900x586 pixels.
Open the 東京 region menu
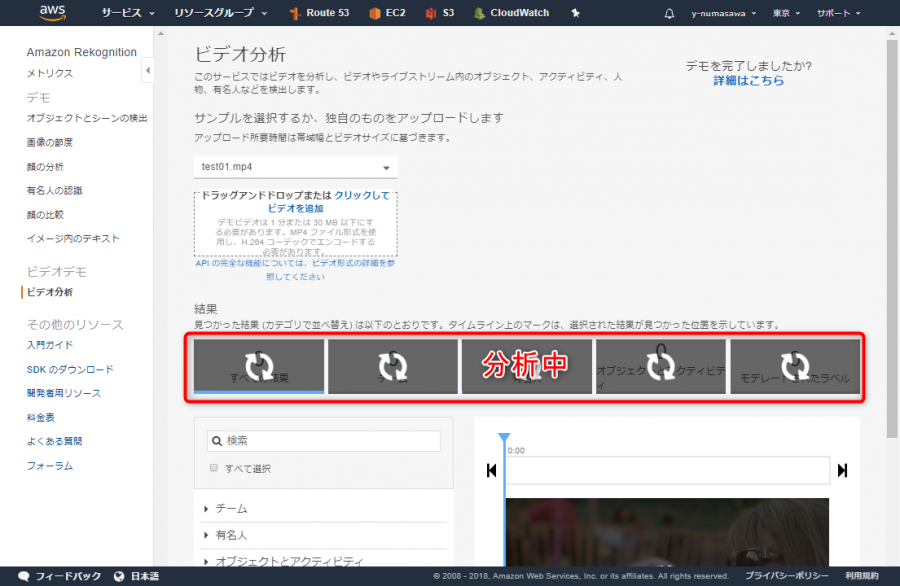point(786,13)
